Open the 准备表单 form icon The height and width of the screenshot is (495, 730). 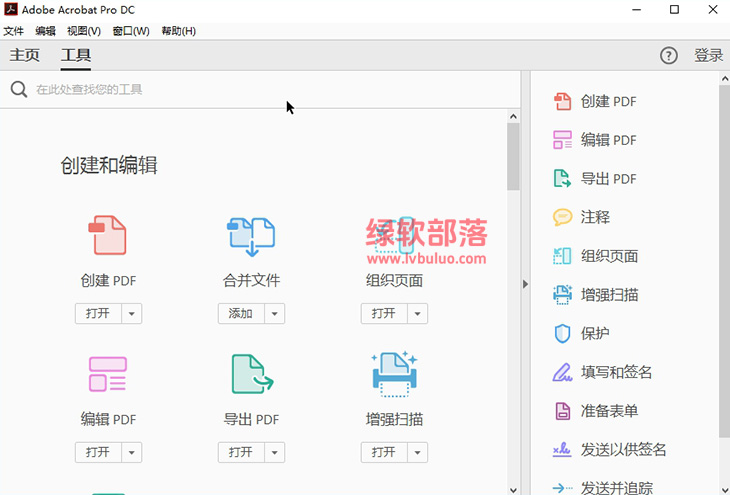click(x=562, y=411)
